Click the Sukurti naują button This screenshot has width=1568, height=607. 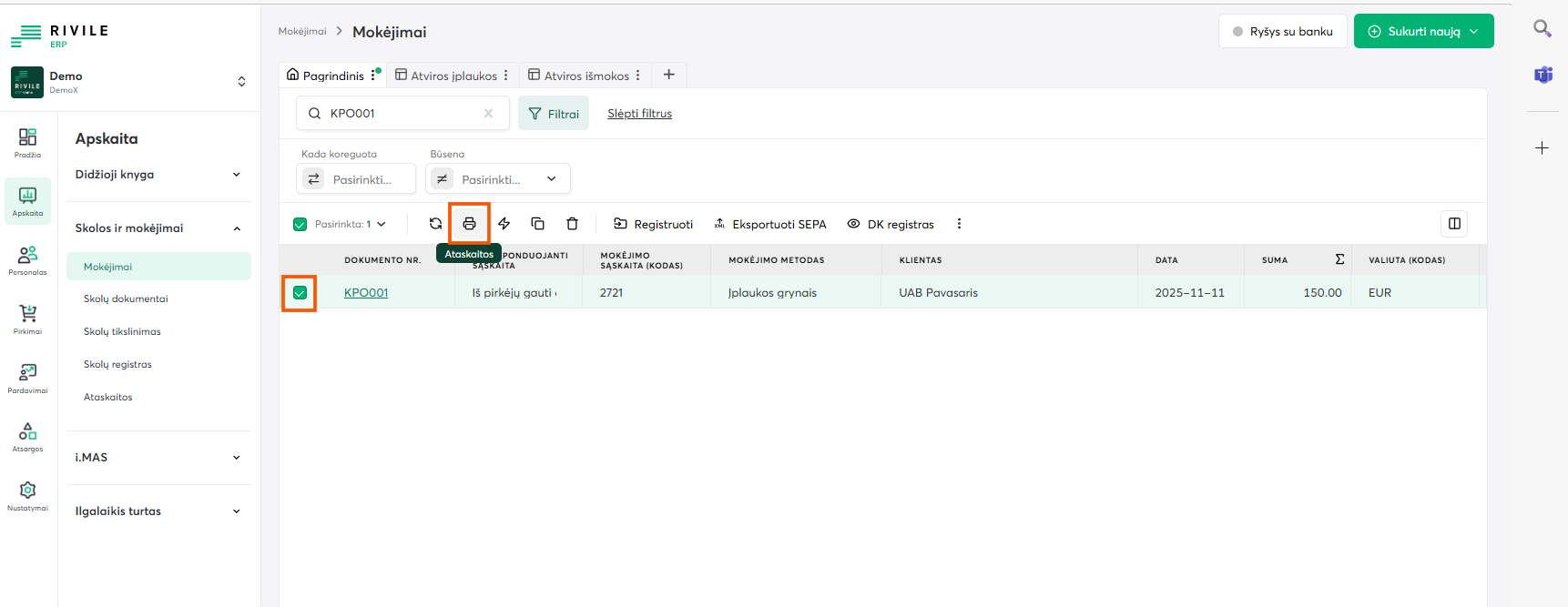pyautogui.click(x=1422, y=32)
